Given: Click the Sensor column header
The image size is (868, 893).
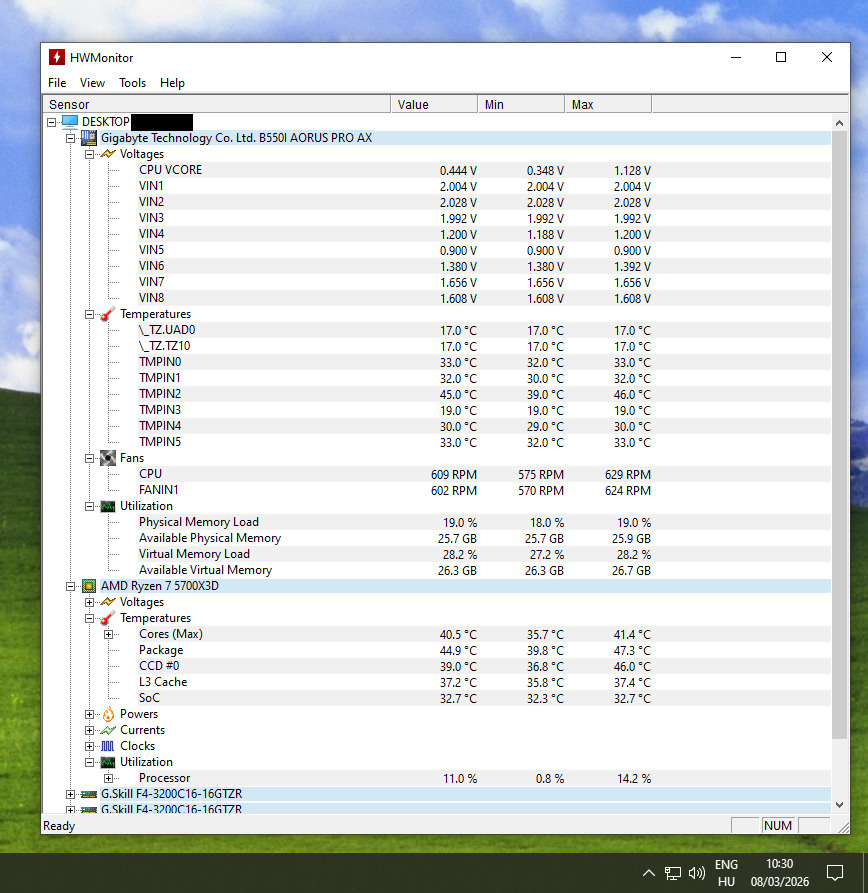Looking at the screenshot, I should [217, 104].
